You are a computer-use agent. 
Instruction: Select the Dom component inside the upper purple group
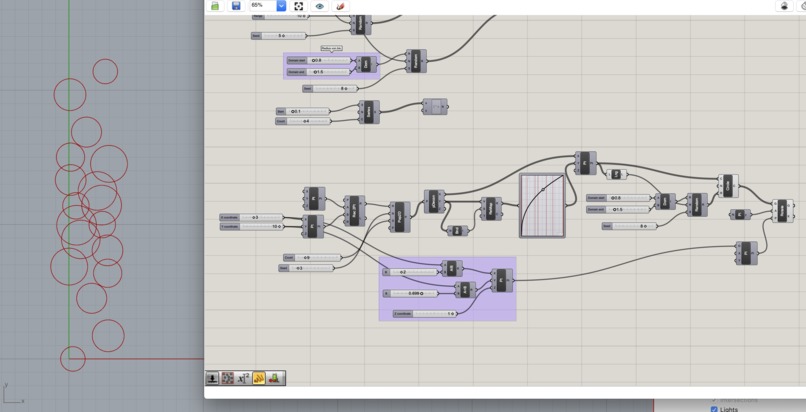[x=366, y=65]
